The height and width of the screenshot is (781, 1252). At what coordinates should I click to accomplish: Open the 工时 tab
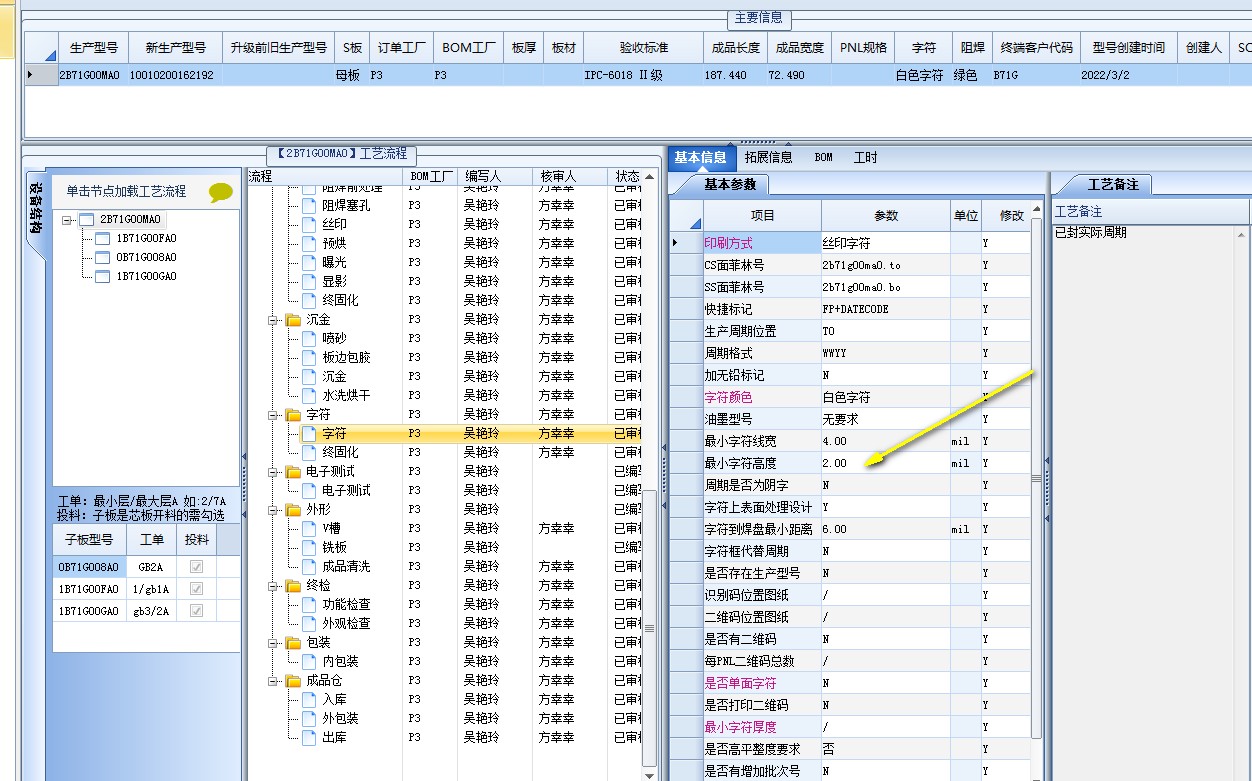point(866,157)
